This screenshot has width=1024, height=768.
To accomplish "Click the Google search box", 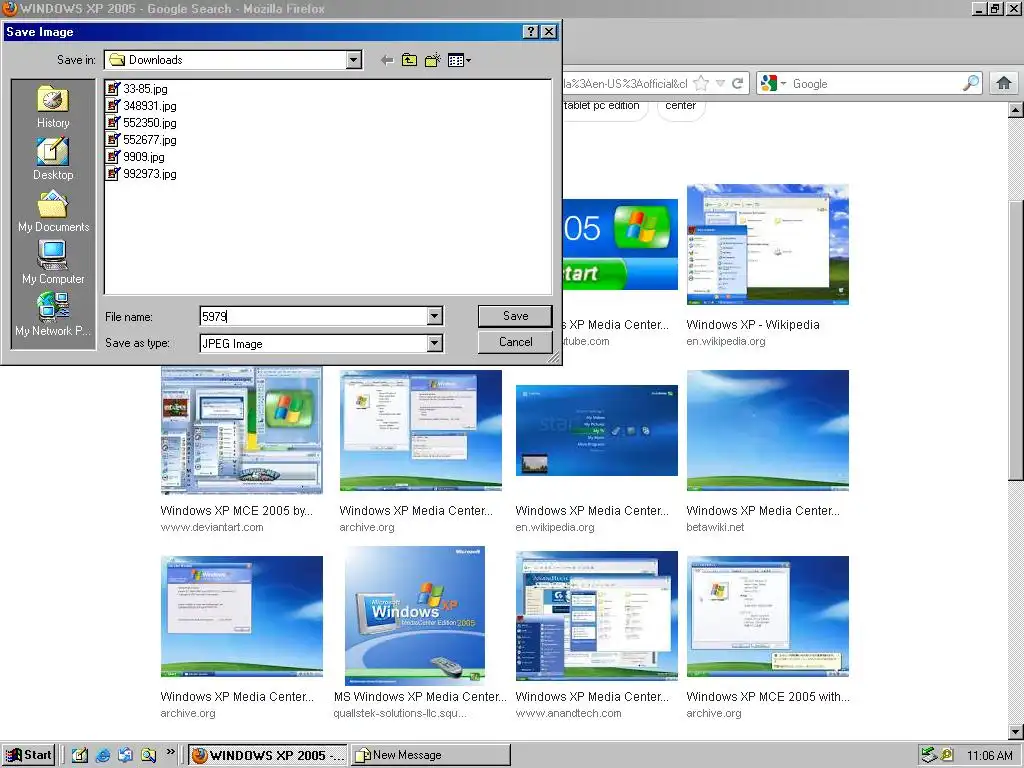I will point(875,84).
